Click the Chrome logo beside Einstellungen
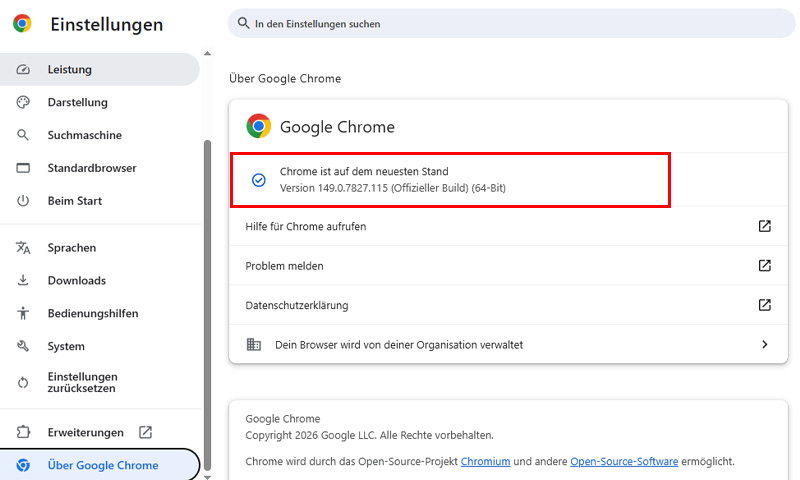The image size is (800, 480). coord(22,23)
